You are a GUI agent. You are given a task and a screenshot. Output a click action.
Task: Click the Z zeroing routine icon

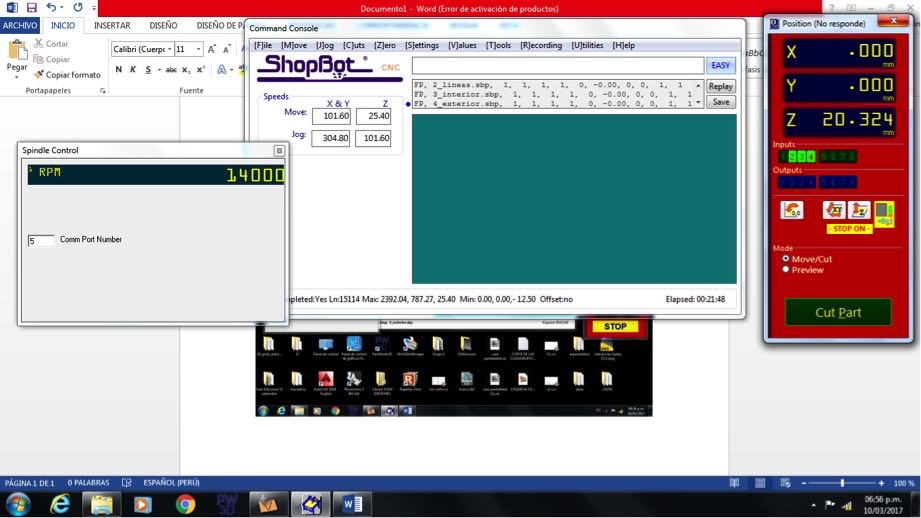click(859, 210)
